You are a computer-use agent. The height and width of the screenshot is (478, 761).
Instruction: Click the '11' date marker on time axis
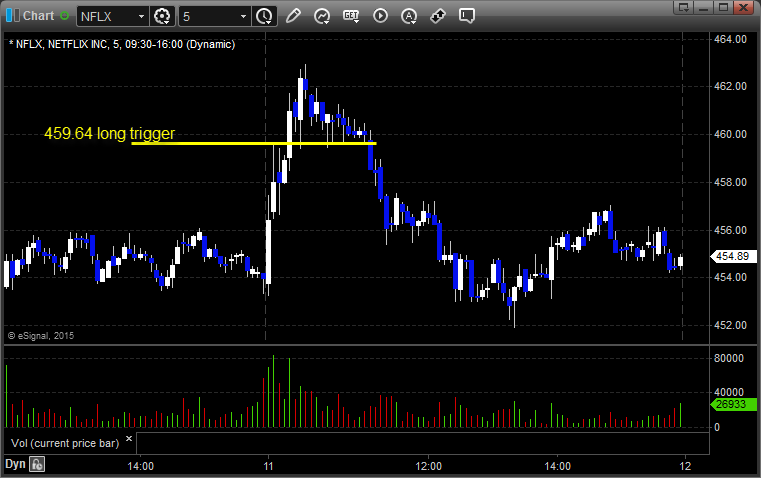(268, 466)
